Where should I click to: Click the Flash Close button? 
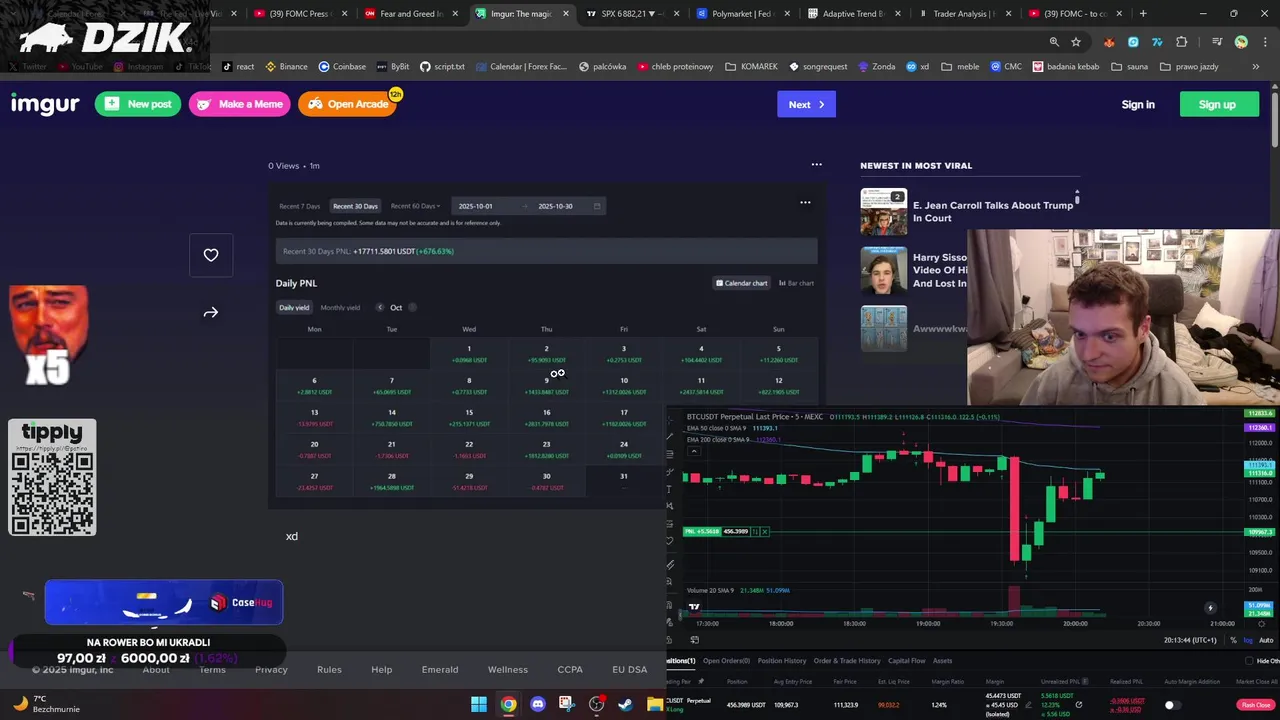point(1256,705)
